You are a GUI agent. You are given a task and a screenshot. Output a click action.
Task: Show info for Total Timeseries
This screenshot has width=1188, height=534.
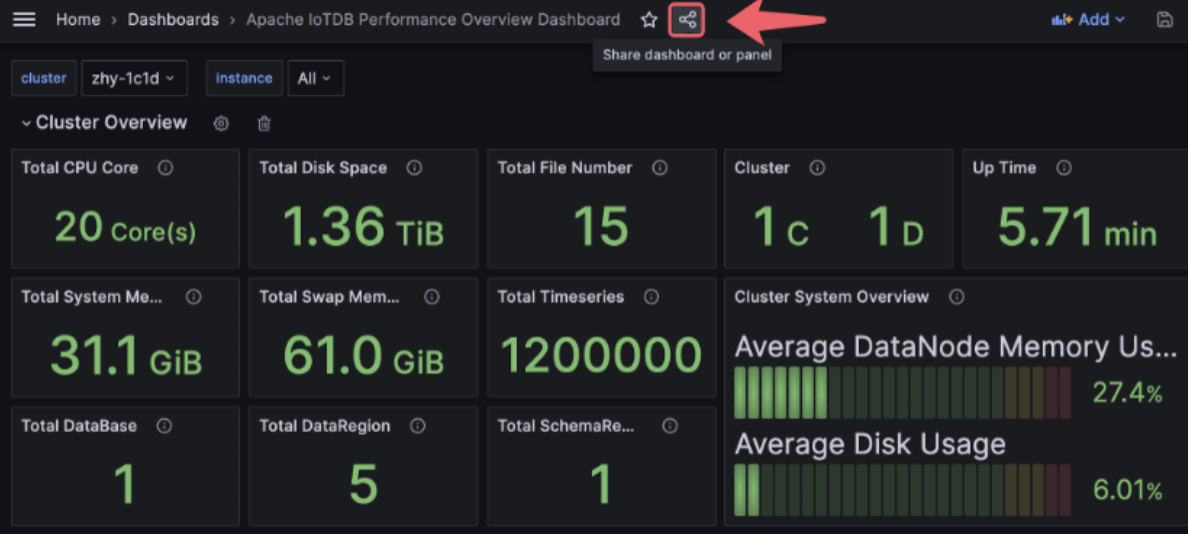click(x=651, y=297)
